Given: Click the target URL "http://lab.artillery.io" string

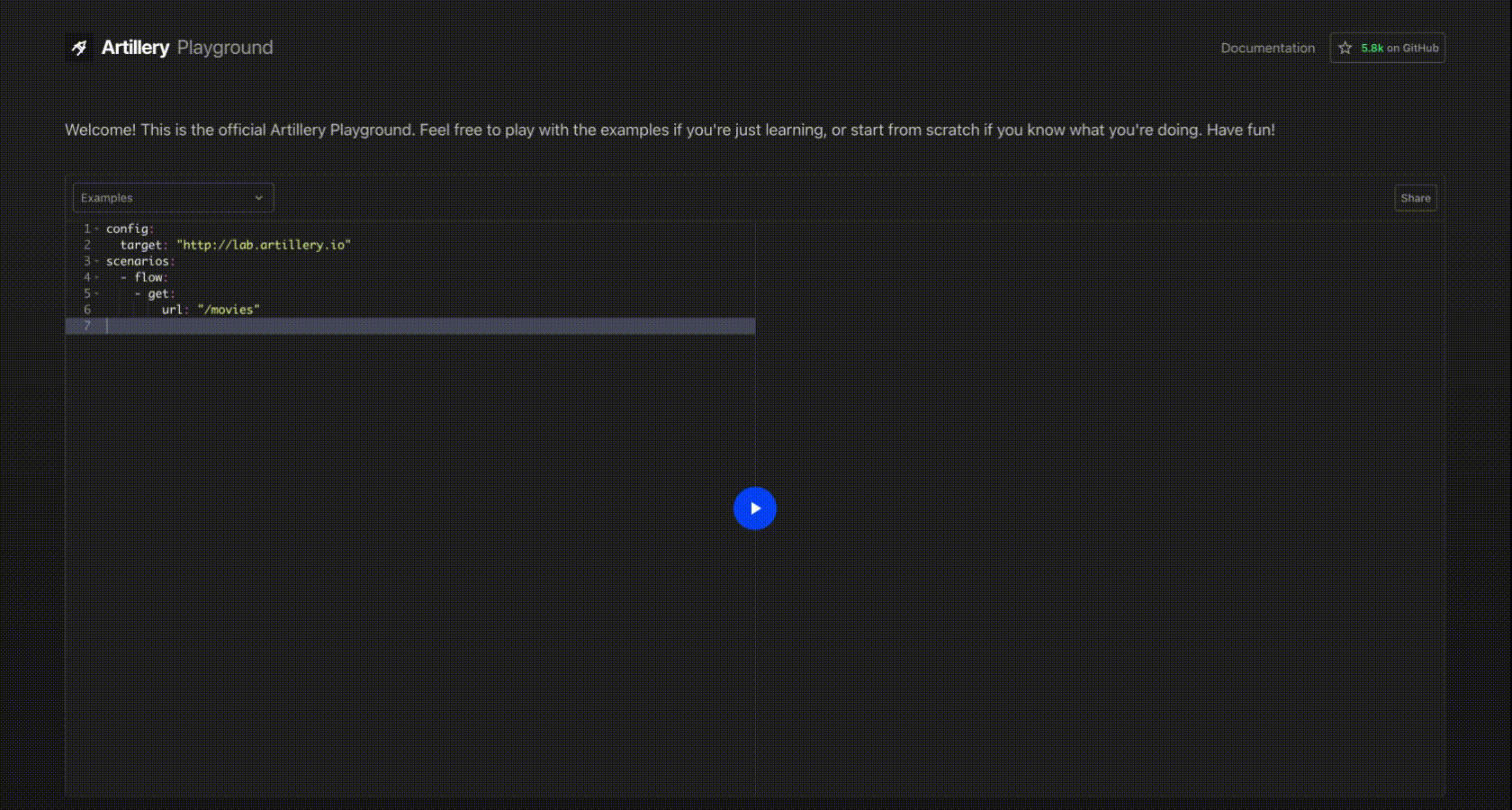Looking at the screenshot, I should 264,245.
